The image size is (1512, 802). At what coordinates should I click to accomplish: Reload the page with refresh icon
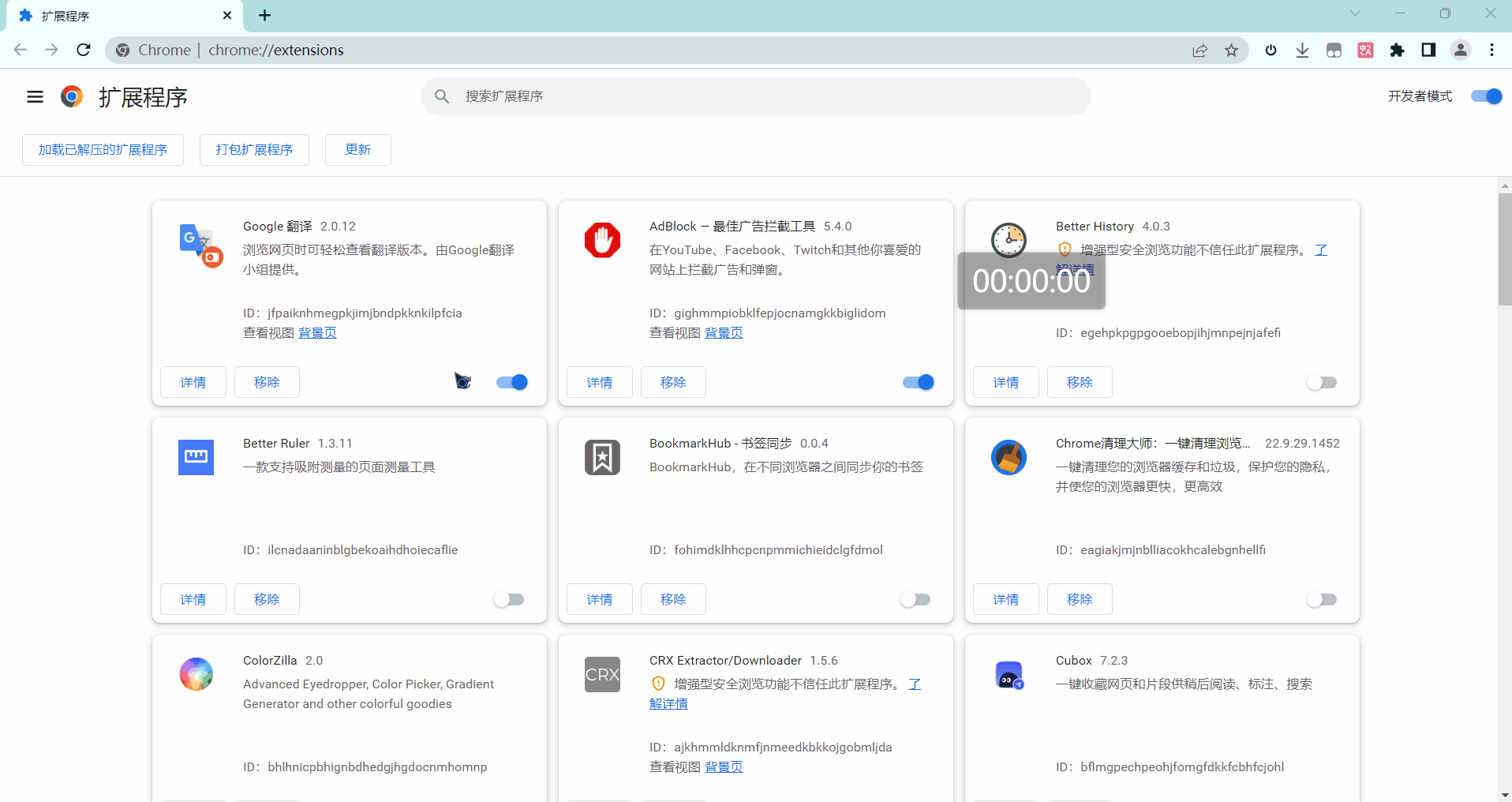tap(84, 50)
